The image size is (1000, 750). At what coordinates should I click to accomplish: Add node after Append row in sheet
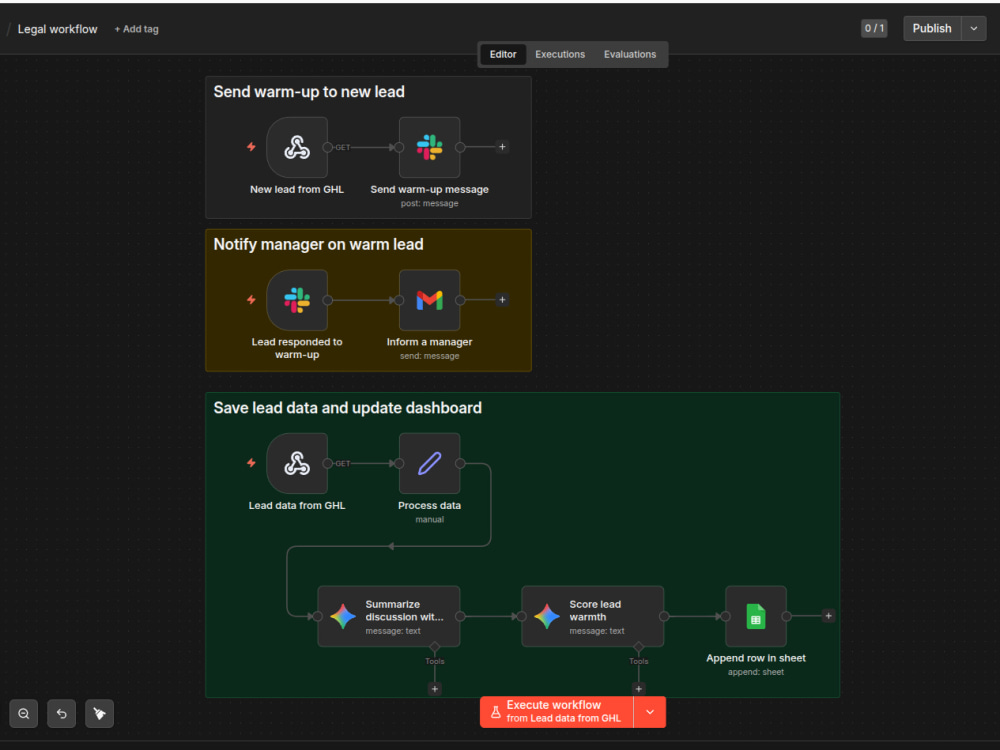(828, 616)
